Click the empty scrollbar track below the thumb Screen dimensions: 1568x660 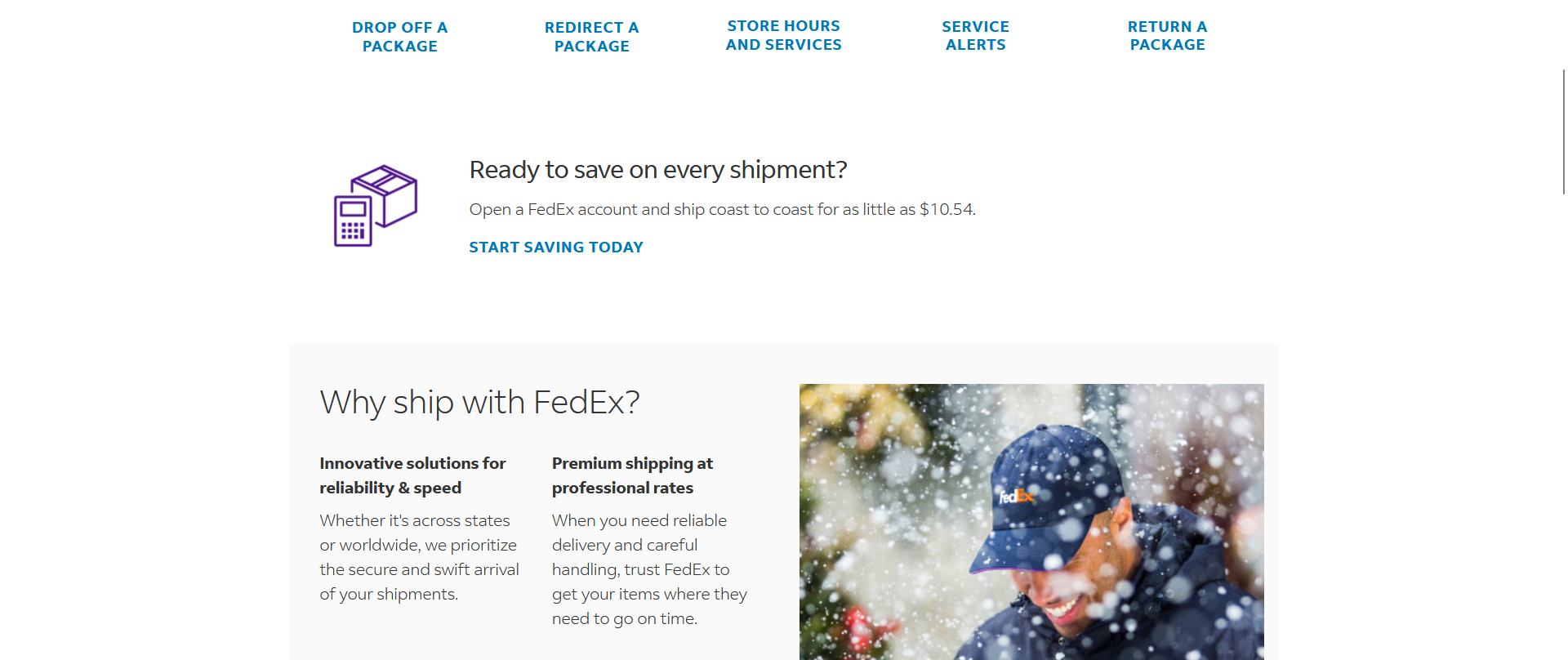[1563, 425]
